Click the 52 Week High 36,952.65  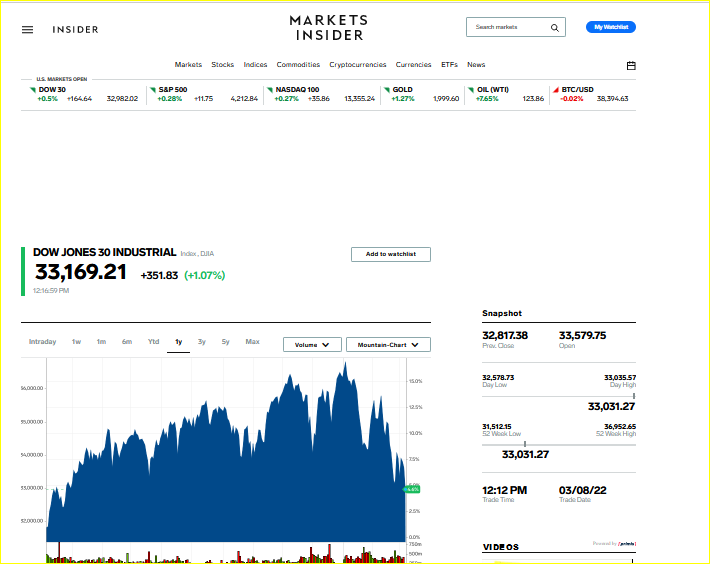pos(620,426)
